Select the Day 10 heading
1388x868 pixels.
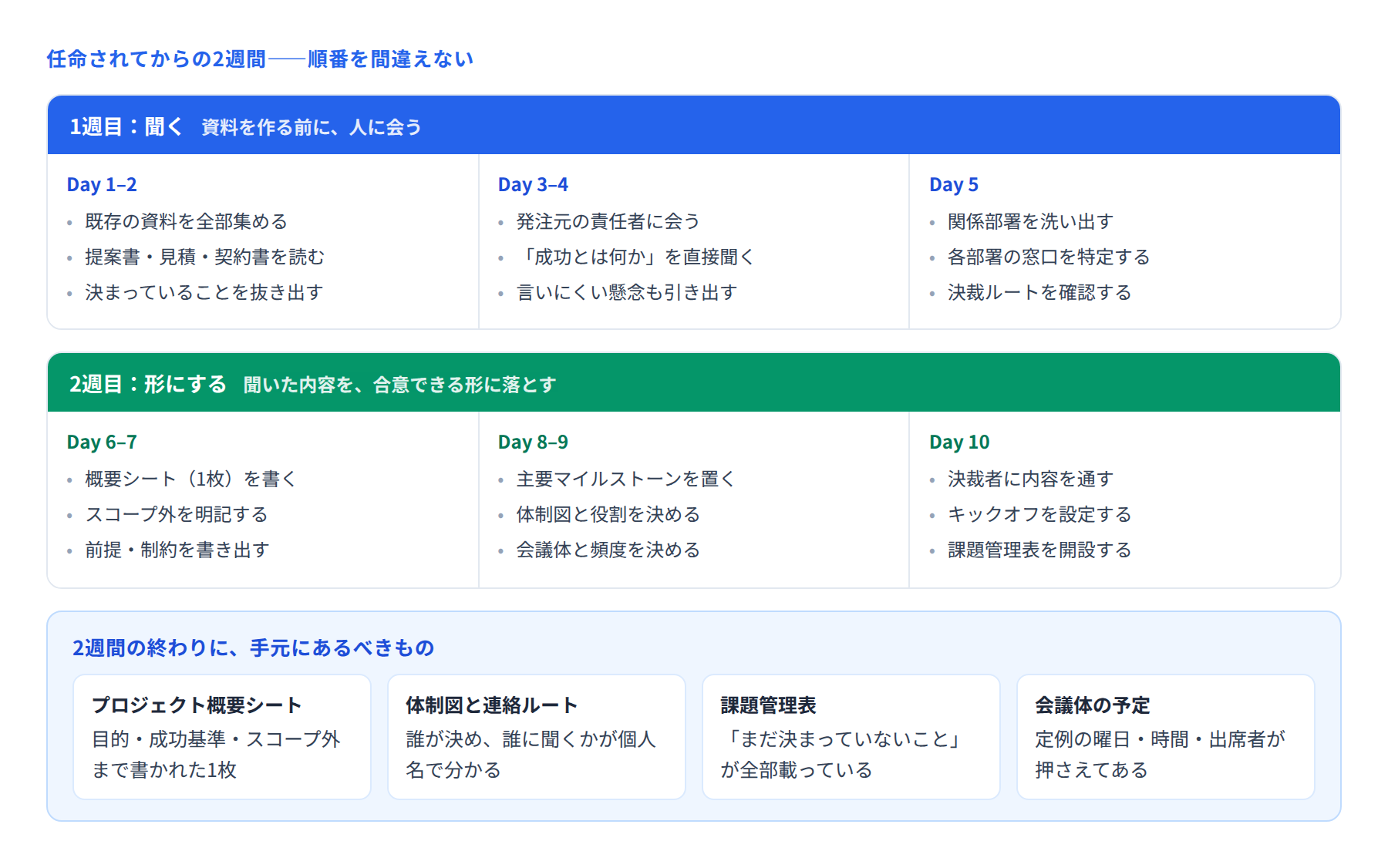point(959,442)
